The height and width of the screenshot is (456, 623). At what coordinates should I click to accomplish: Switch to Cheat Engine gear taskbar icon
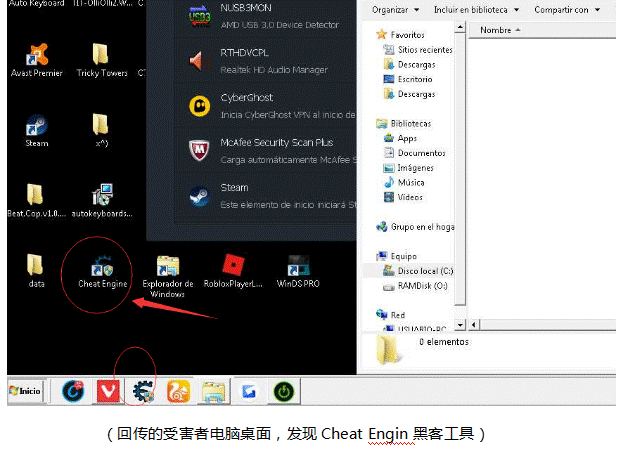point(143,391)
